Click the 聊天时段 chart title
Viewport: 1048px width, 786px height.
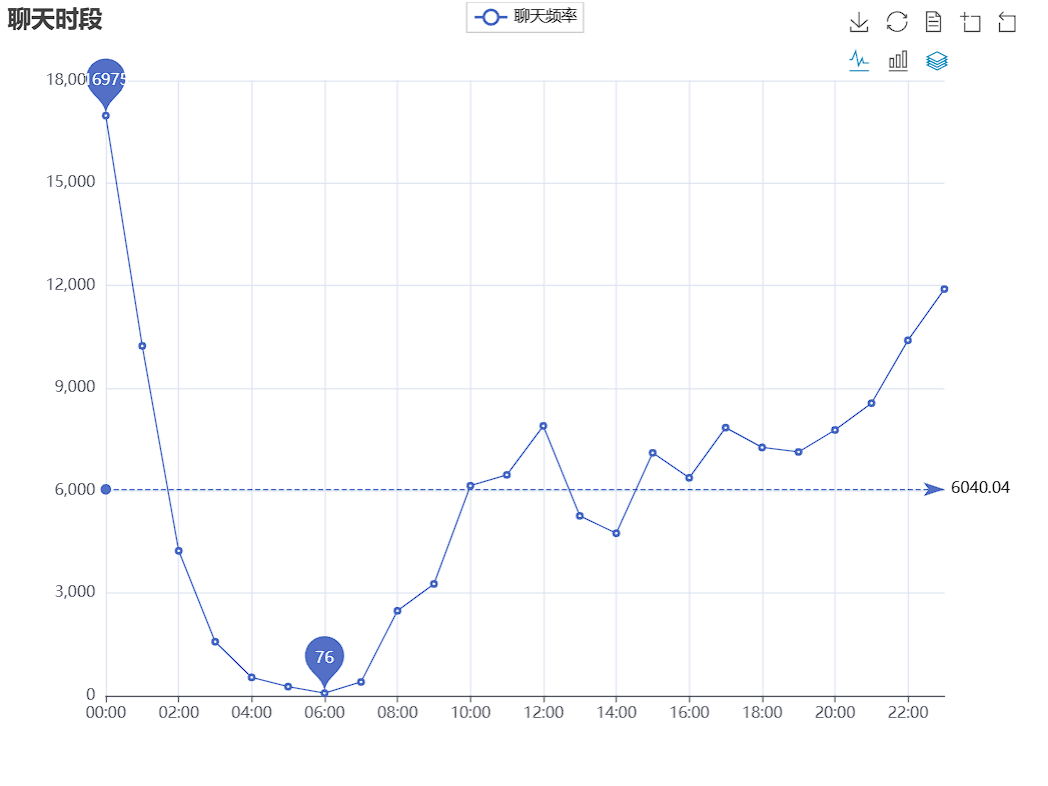(x=55, y=19)
